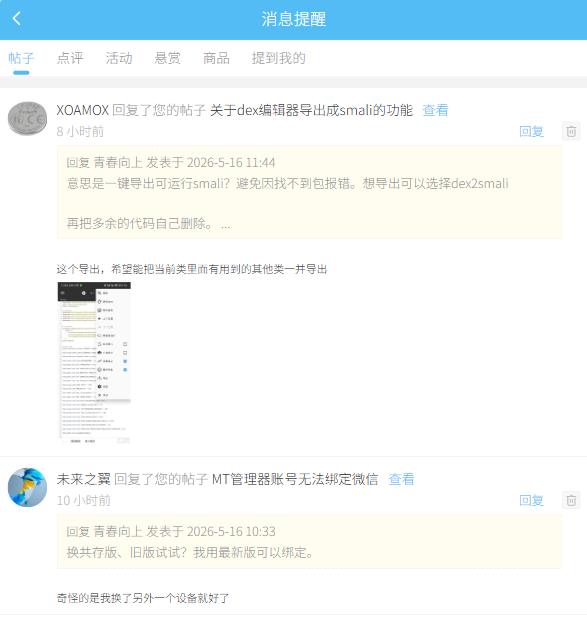The height and width of the screenshot is (624, 587).
Task: Delete the XOAMOX reply notification
Action: click(571, 131)
